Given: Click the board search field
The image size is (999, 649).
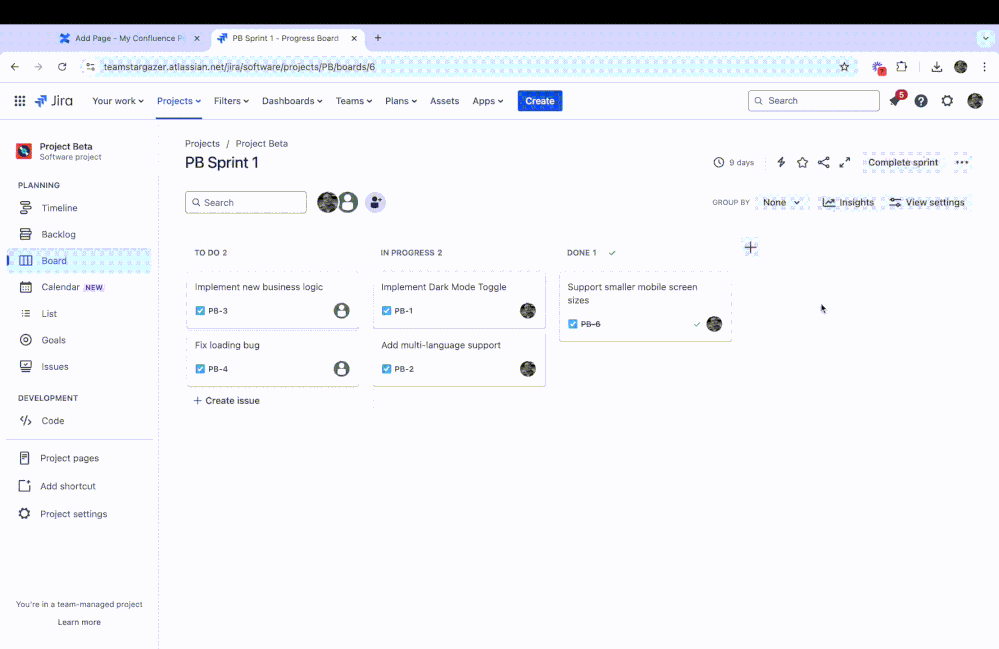Looking at the screenshot, I should pos(245,203).
